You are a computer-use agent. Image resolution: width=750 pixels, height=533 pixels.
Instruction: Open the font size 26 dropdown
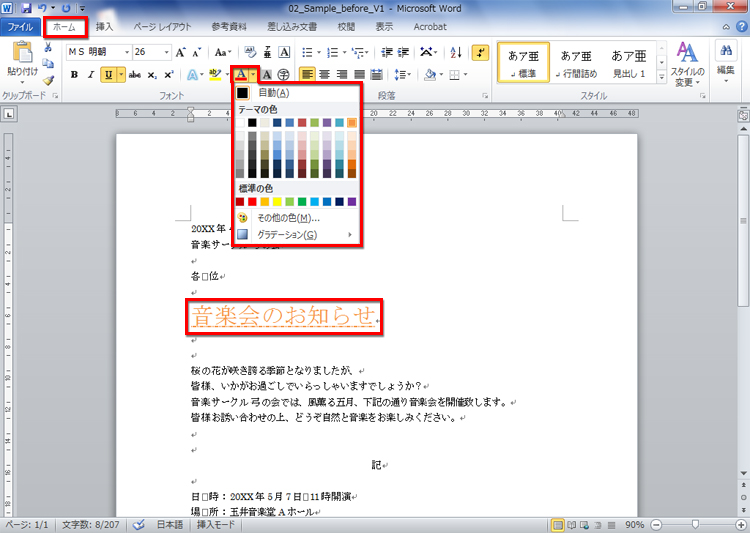coord(166,52)
